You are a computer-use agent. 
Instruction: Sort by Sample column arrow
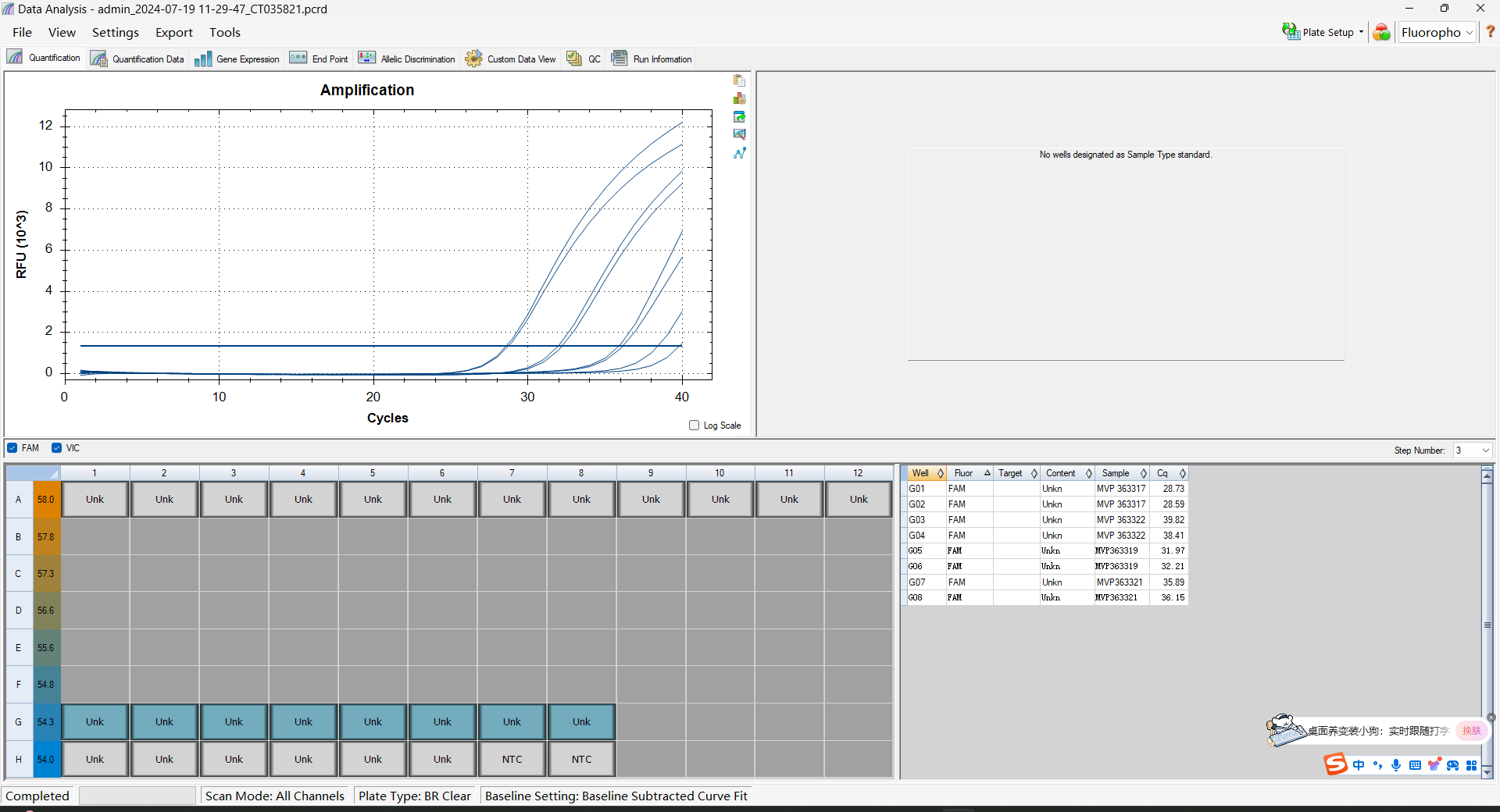pos(1143,473)
